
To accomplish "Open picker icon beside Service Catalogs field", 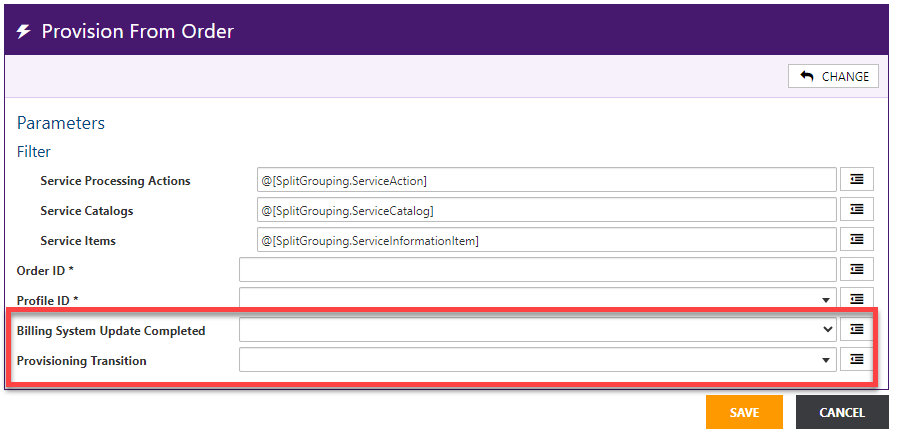I will coord(856,210).
